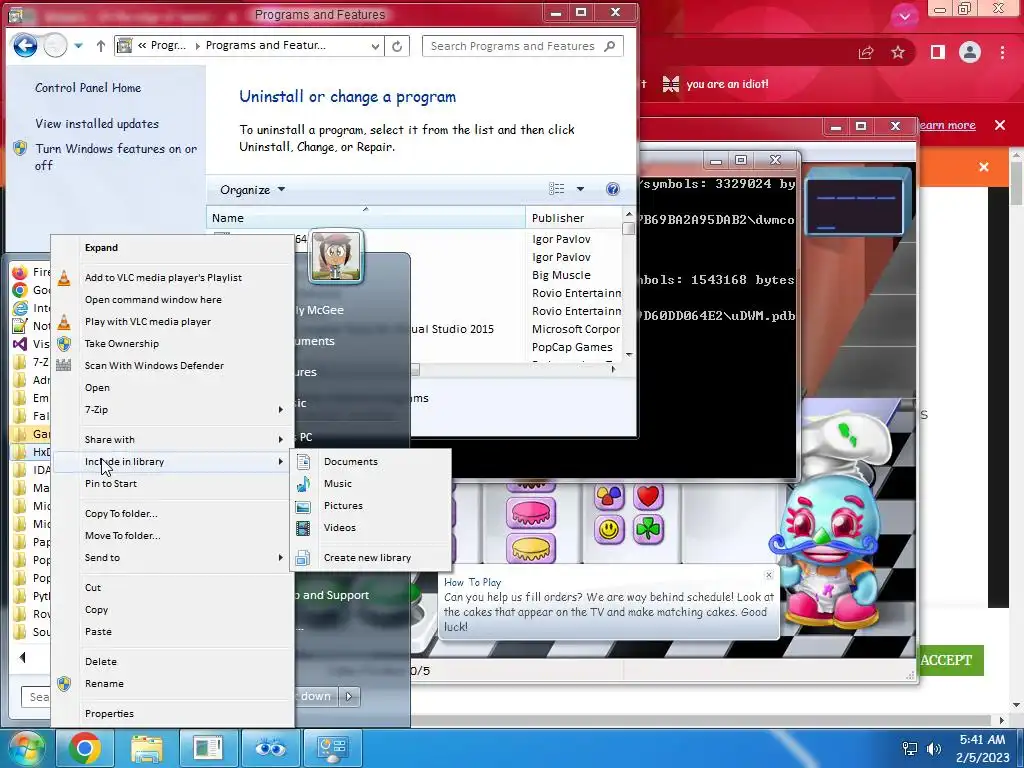Screen dimensions: 1024x768
Task: Open the recent pages dropdown arrow
Action: click(78, 46)
